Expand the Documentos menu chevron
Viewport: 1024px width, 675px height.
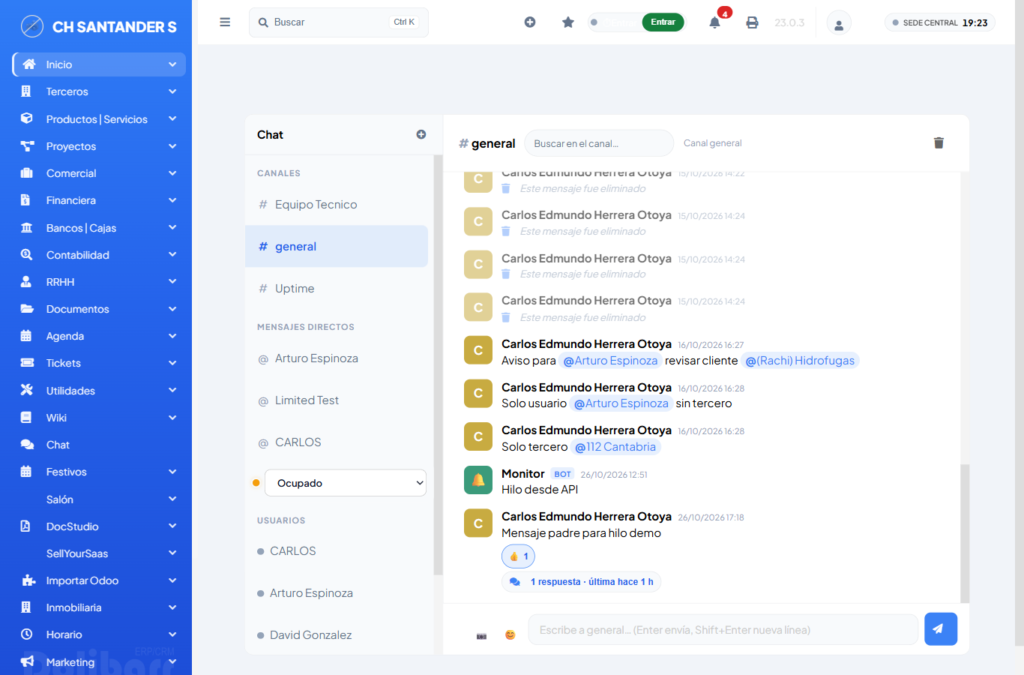pyautogui.click(x=172, y=309)
